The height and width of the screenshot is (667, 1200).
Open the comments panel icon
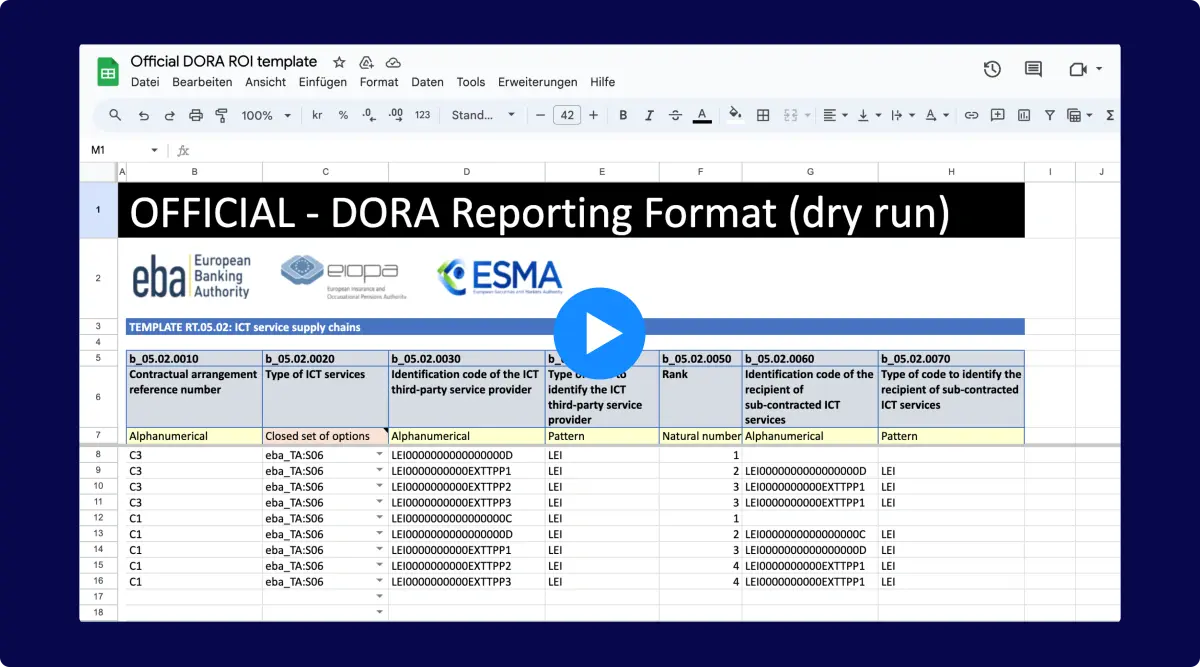pos(1033,69)
